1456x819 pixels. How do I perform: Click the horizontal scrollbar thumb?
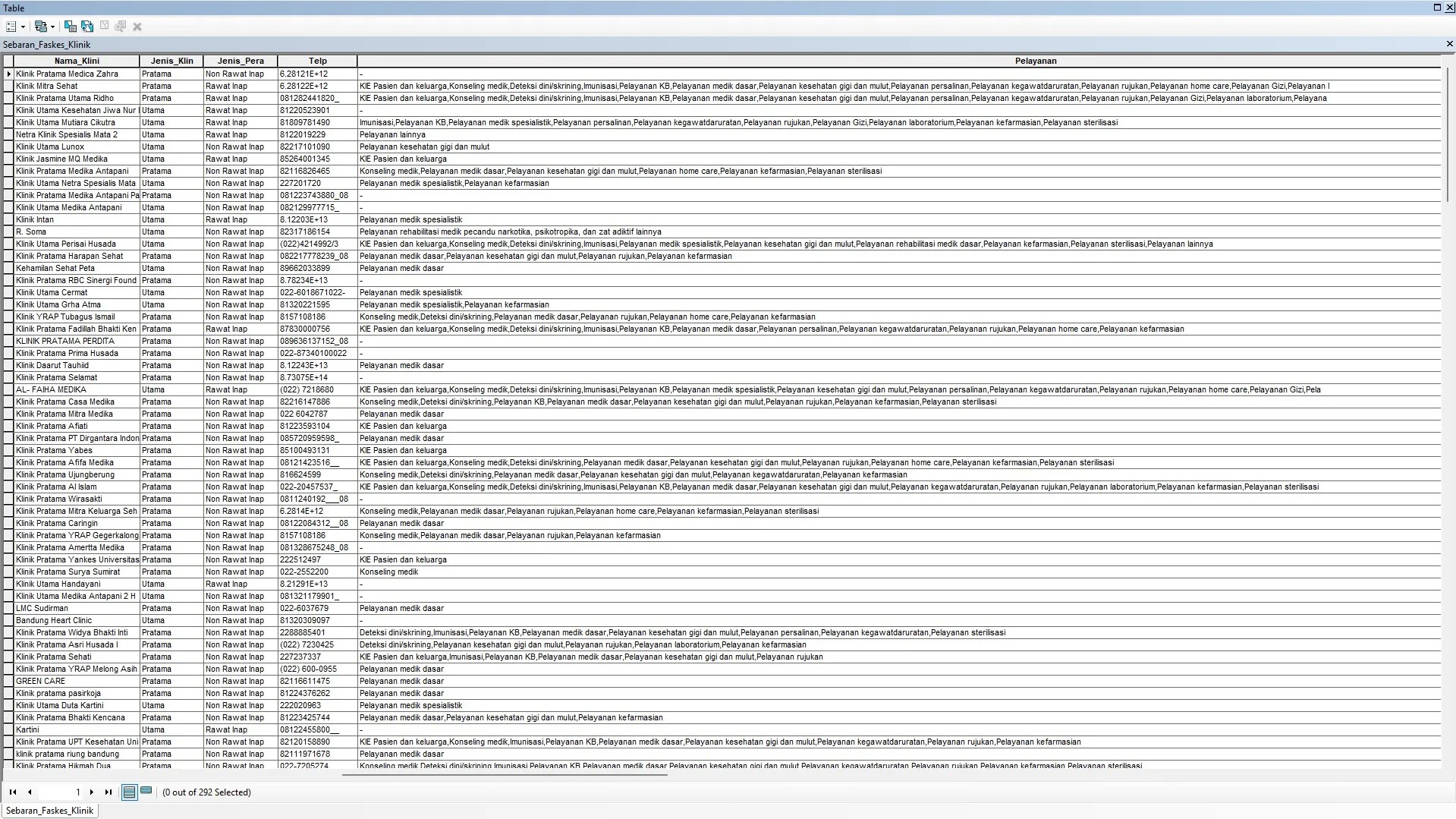pos(505,774)
